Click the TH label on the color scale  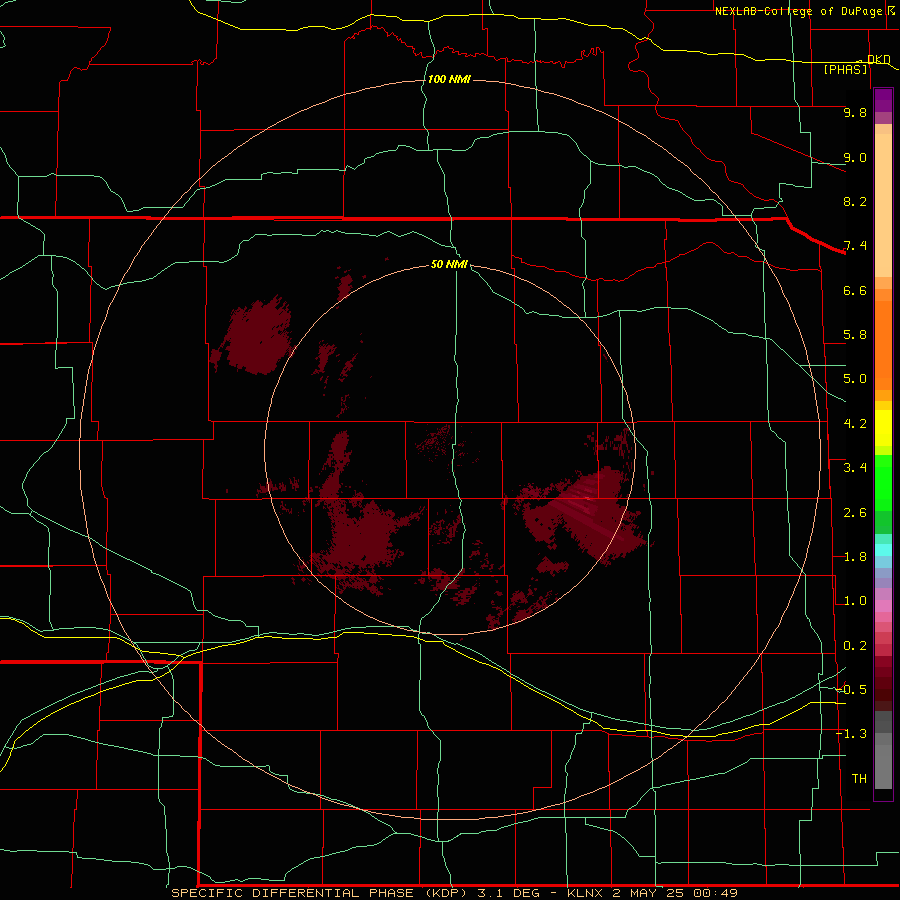coord(859,779)
